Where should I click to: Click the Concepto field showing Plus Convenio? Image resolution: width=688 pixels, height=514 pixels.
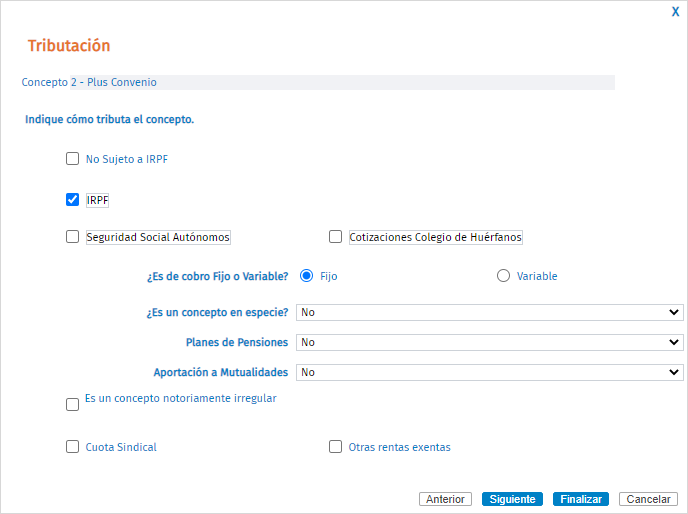pyautogui.click(x=342, y=83)
